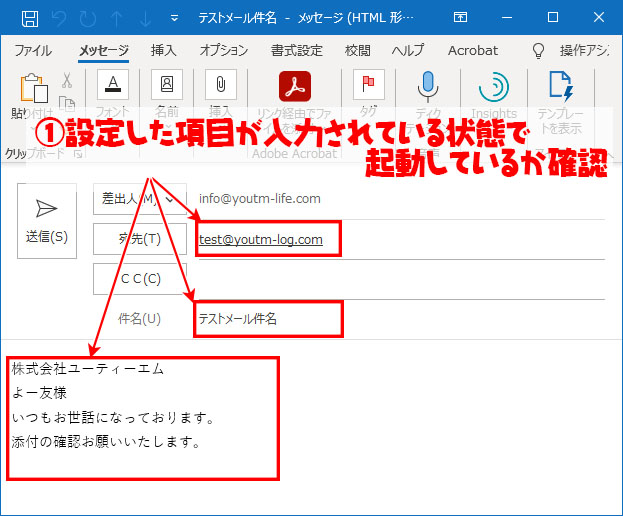The height and width of the screenshot is (516, 623).
Task: Click the empty CC input field
Action: click(401, 280)
